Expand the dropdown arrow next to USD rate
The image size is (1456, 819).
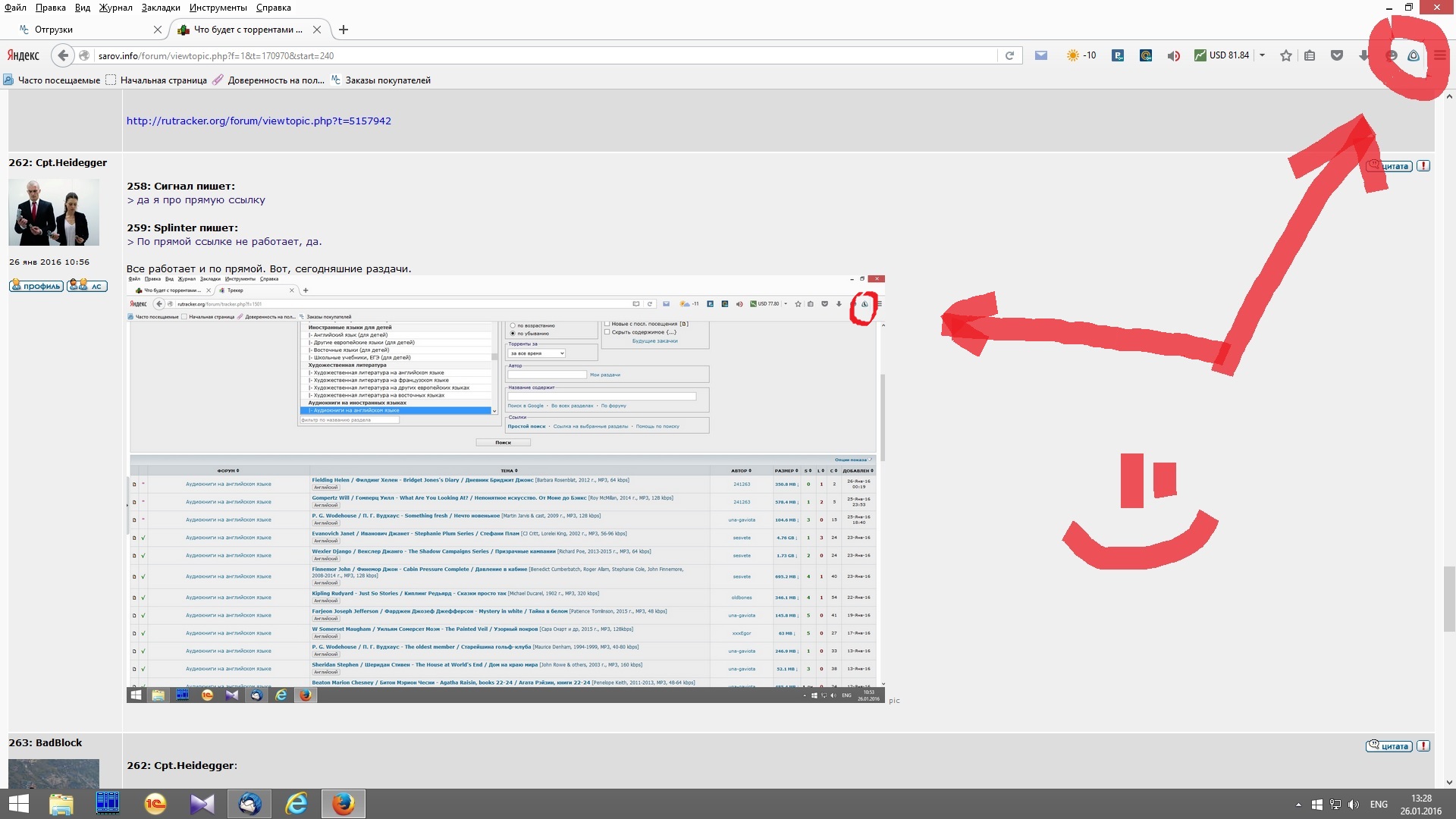coord(1262,55)
